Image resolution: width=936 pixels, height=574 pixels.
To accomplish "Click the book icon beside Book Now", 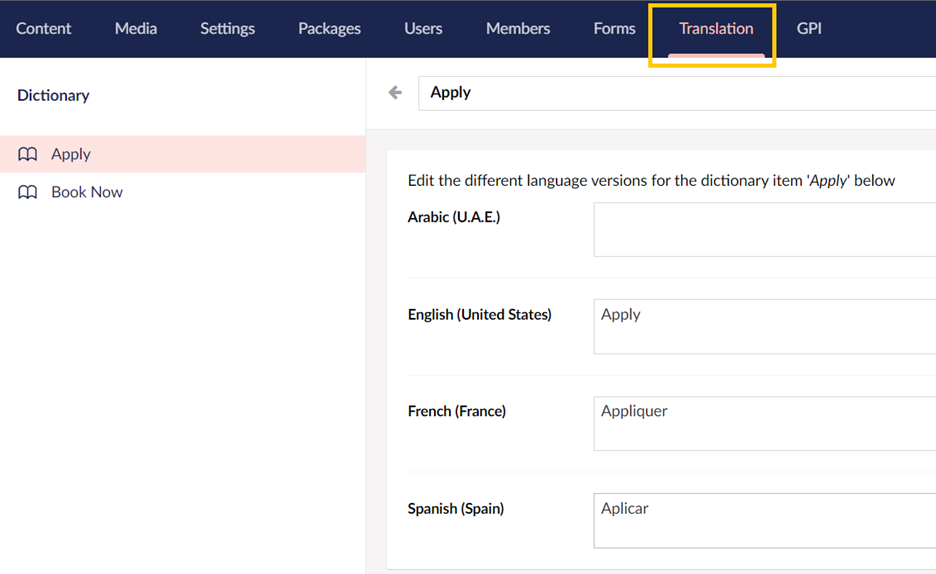I will pyautogui.click(x=28, y=192).
